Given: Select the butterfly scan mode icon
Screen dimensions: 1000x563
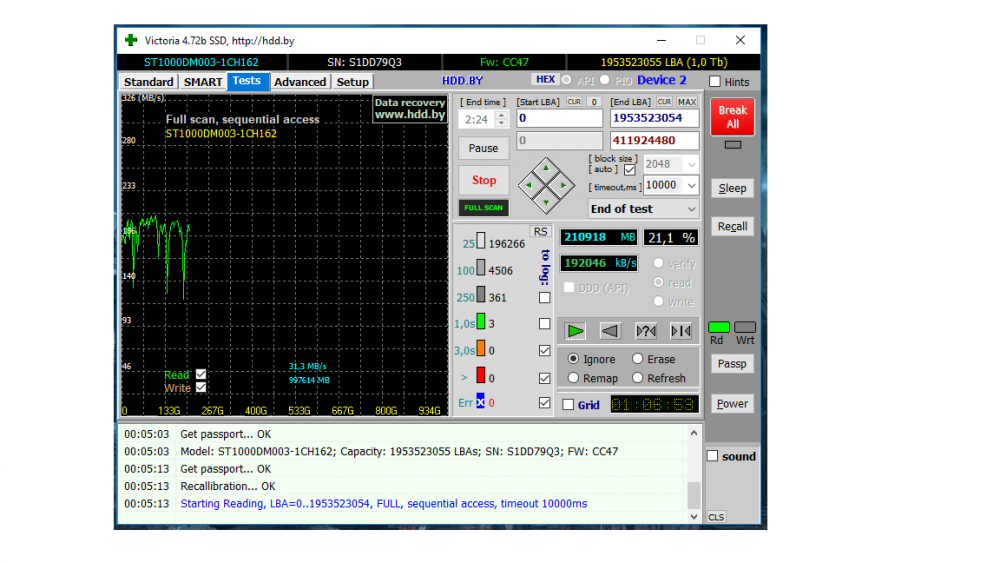Looking at the screenshot, I should (681, 331).
